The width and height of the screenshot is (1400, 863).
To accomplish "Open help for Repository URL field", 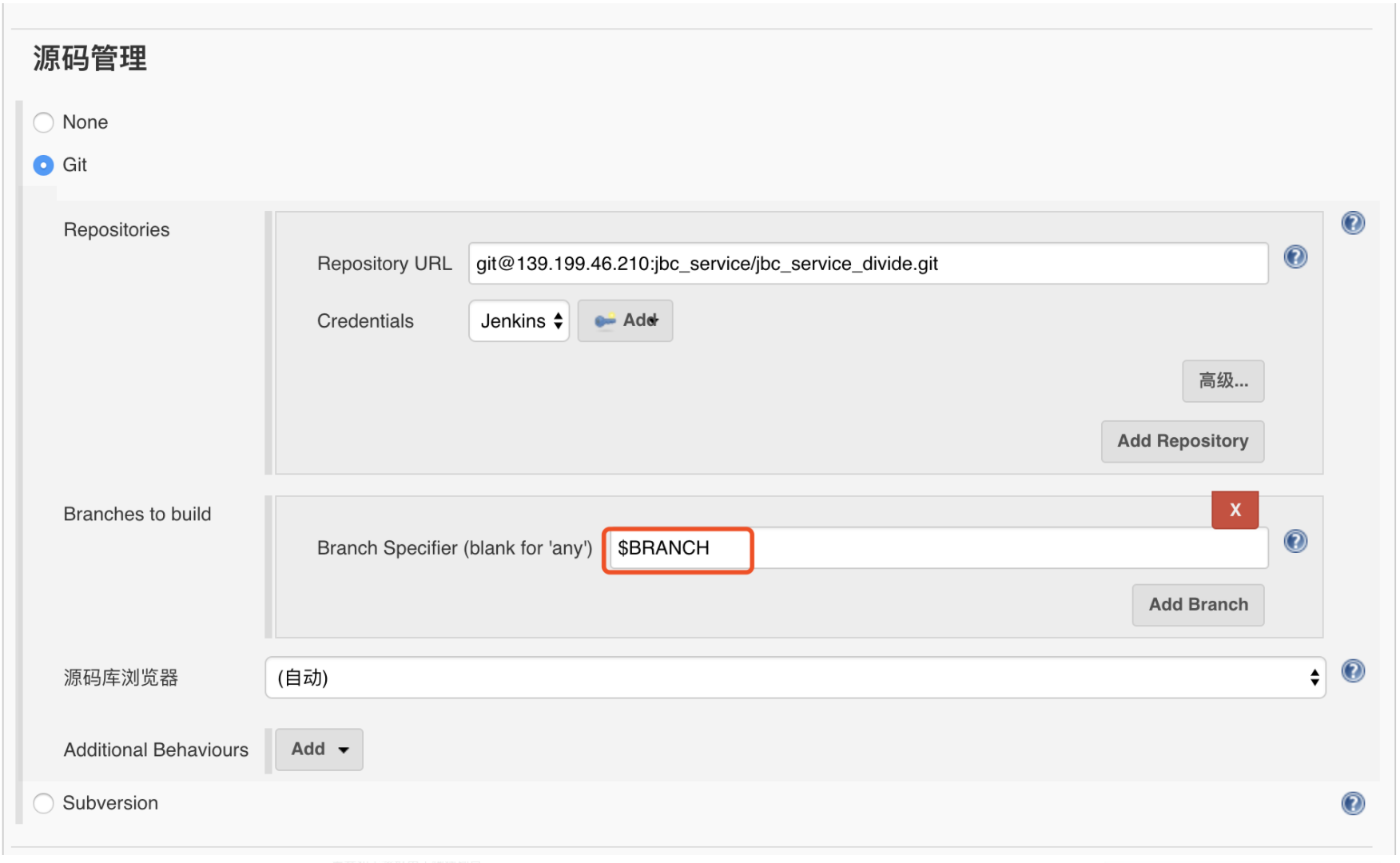I will (x=1296, y=257).
